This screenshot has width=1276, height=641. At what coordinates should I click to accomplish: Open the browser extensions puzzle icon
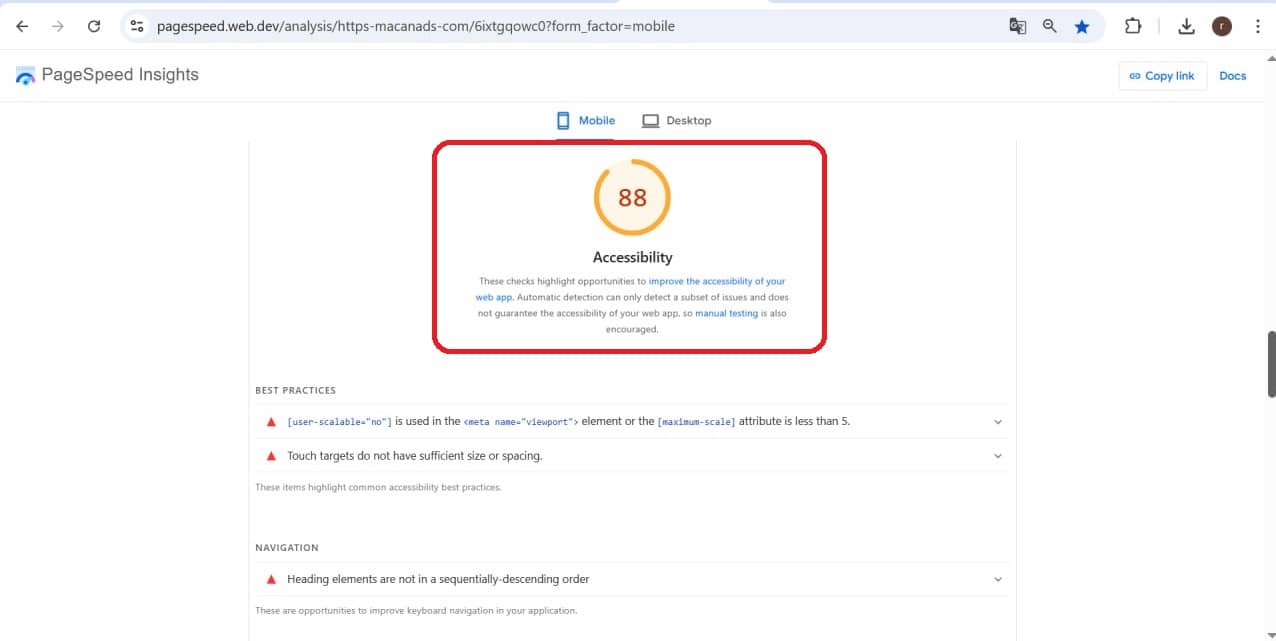[1133, 26]
